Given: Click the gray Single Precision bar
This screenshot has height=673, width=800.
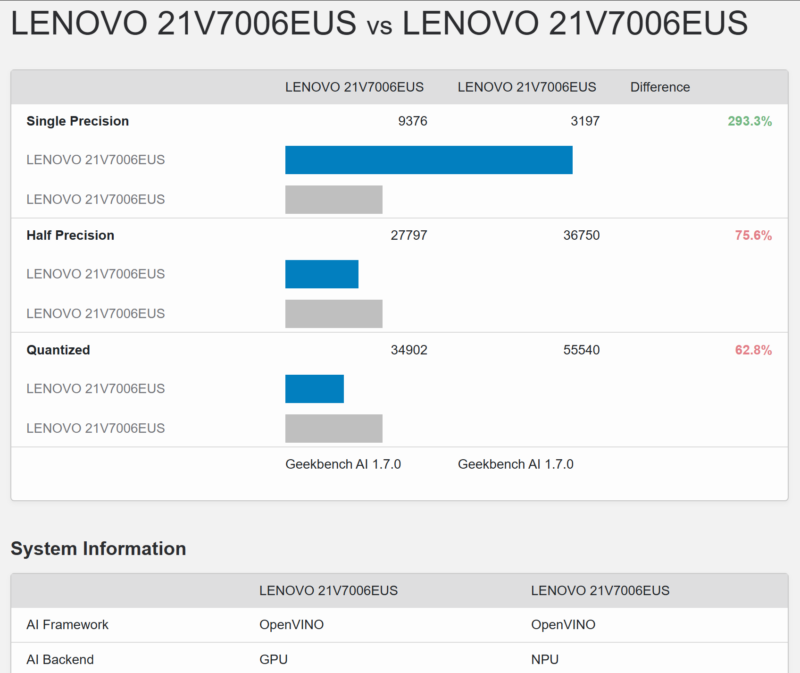Looking at the screenshot, I should (x=334, y=199).
